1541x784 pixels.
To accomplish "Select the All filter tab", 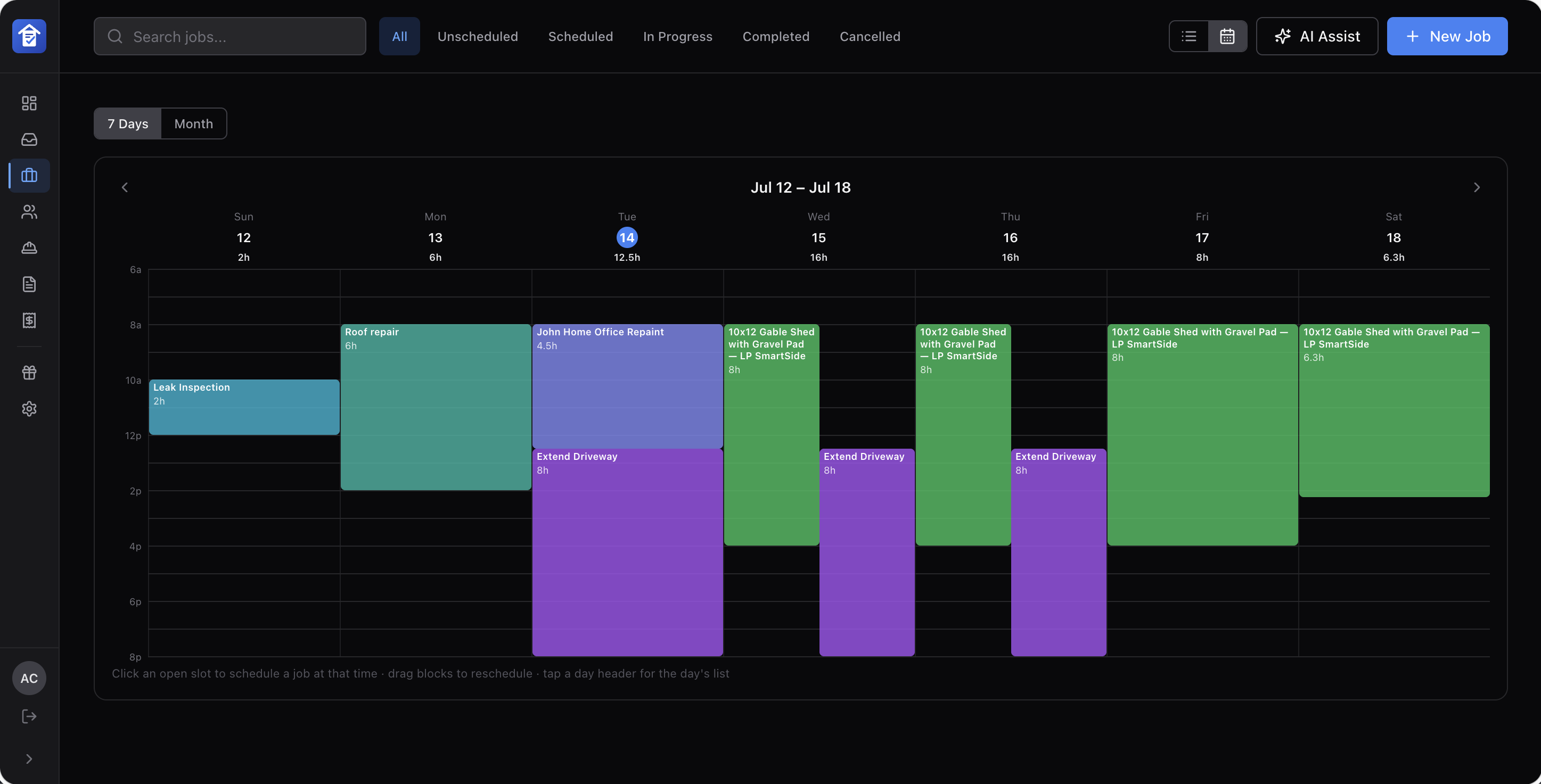I will point(399,36).
